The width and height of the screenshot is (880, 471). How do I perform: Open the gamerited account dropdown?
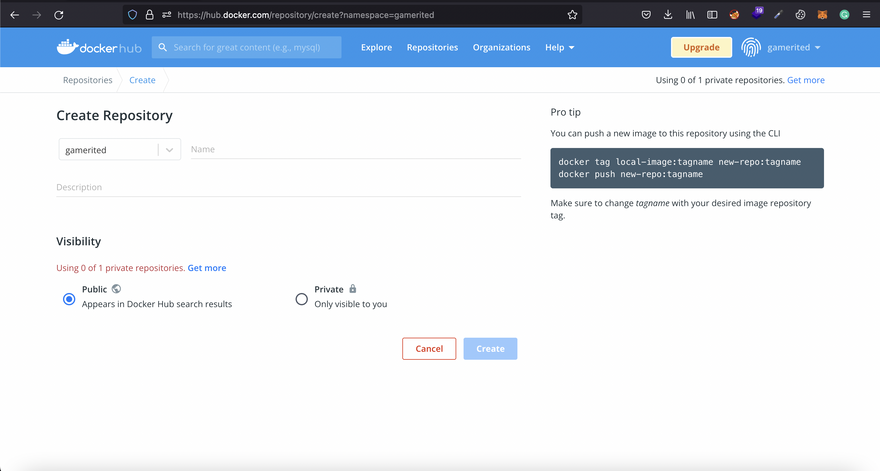click(794, 47)
